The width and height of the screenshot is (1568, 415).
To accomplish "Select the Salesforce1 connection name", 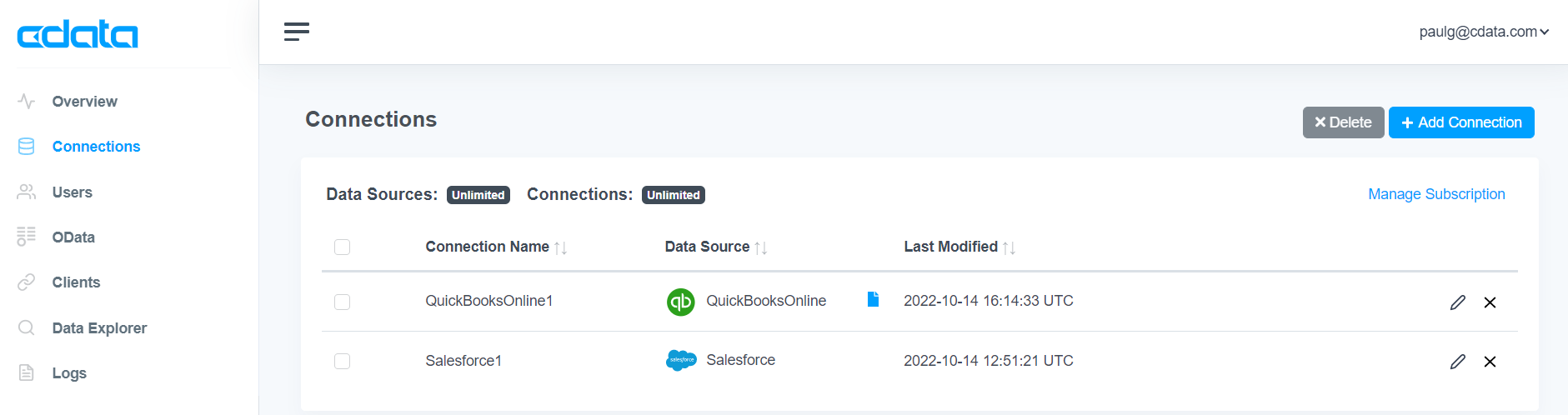I will (463, 361).
